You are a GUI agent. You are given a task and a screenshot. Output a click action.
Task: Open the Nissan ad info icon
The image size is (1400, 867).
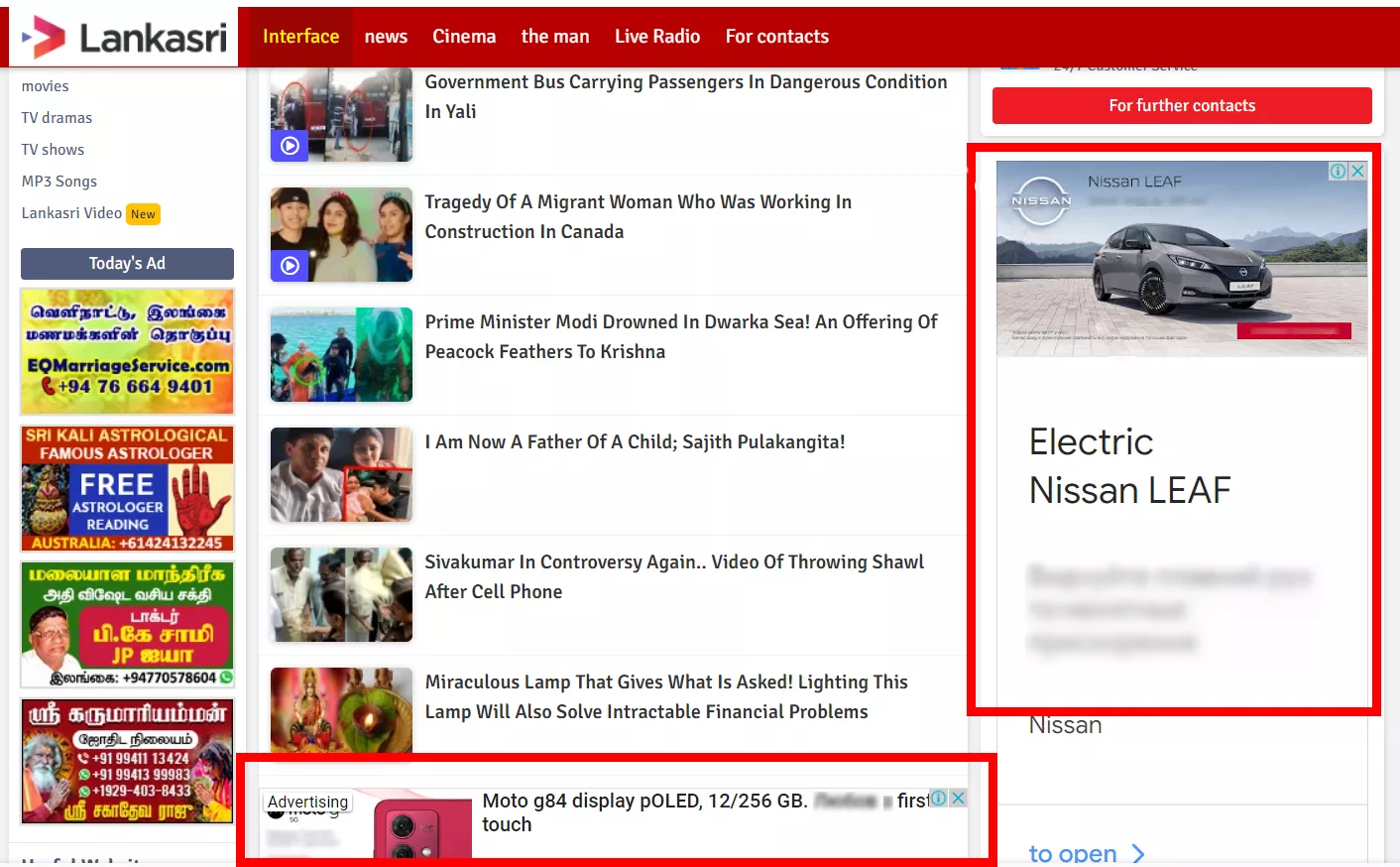click(1339, 171)
